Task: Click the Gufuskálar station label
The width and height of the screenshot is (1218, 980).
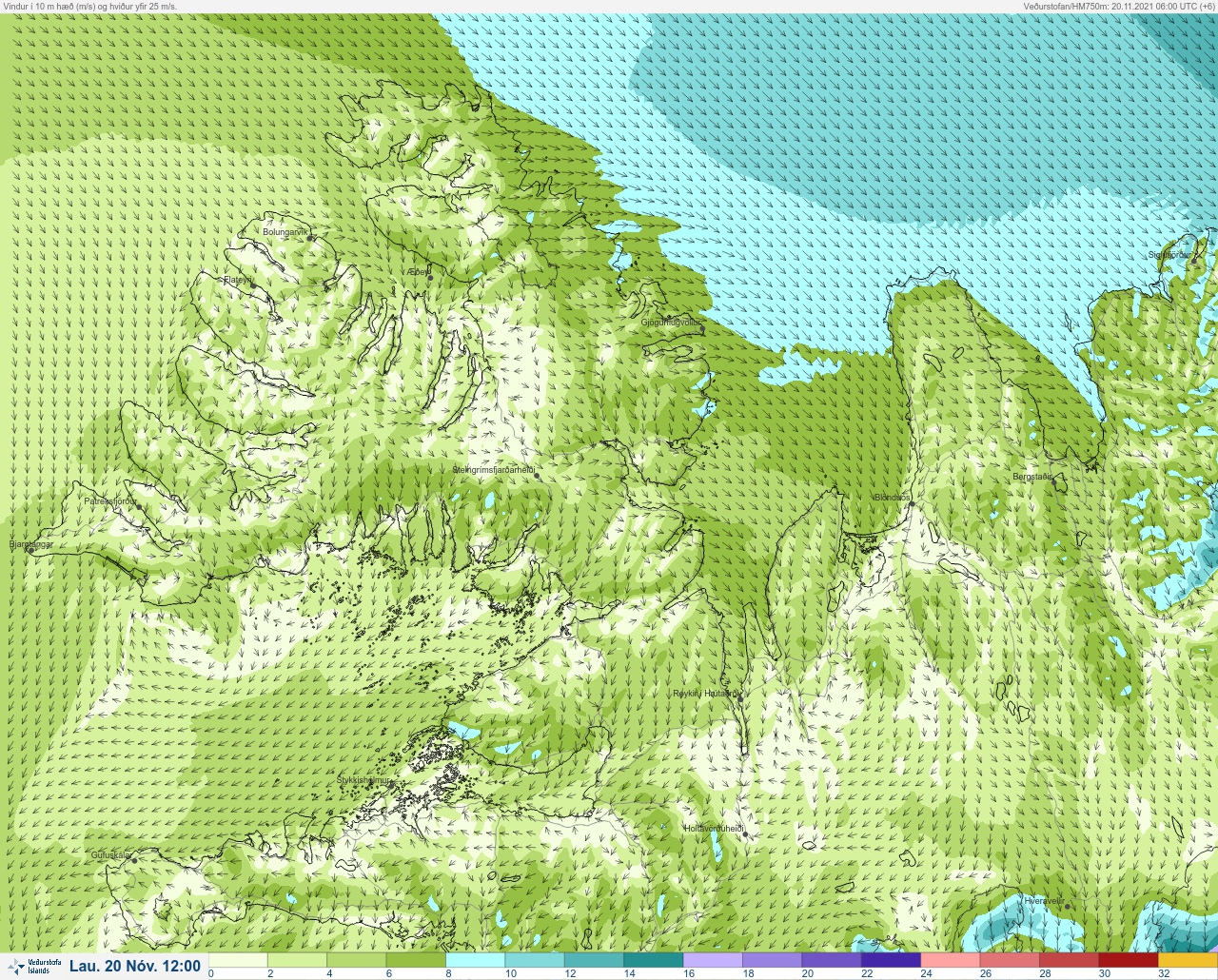Action: coord(110,855)
